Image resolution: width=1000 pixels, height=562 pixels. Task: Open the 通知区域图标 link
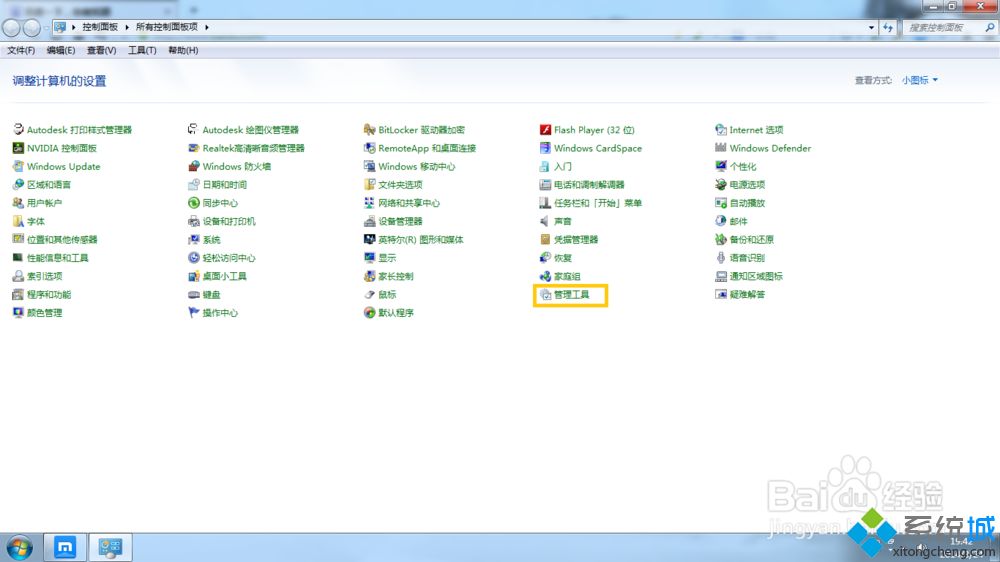(x=756, y=276)
